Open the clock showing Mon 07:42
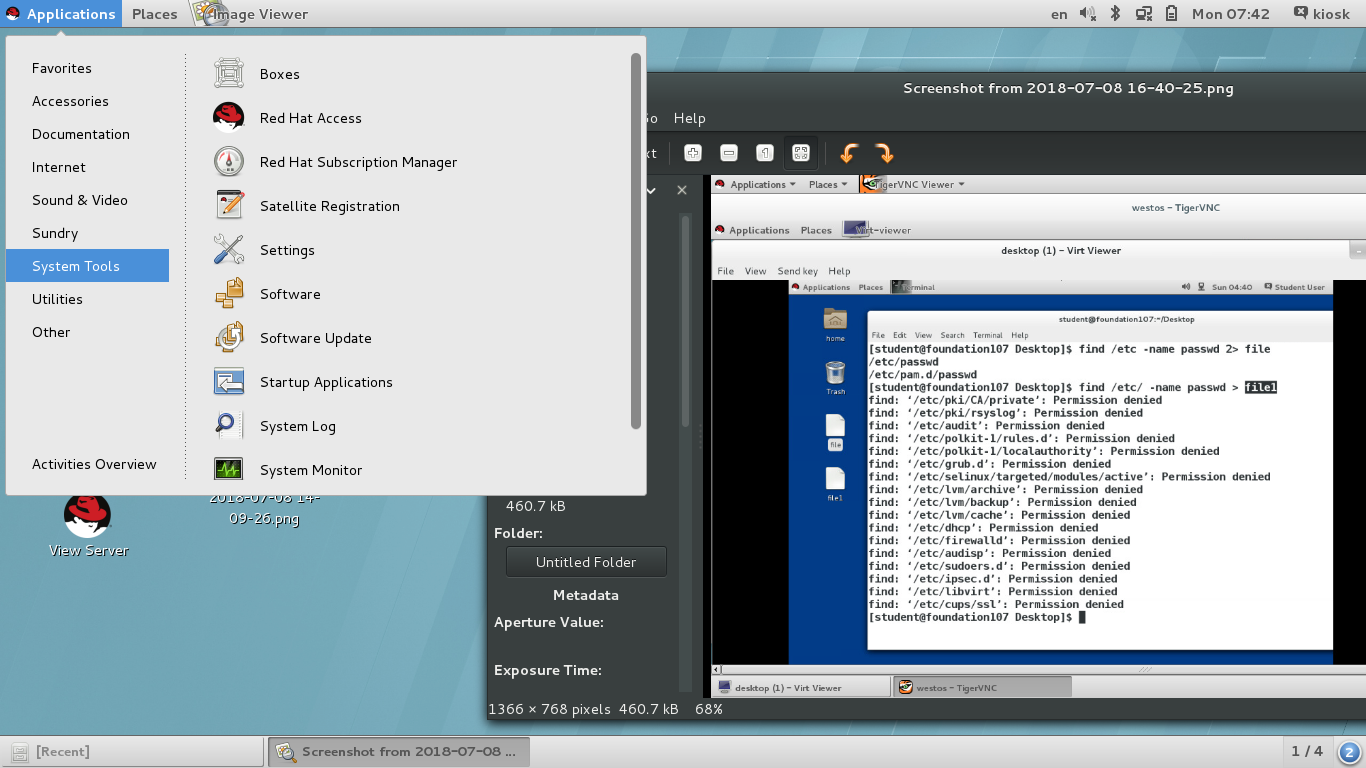The width and height of the screenshot is (1366, 768). [1231, 14]
